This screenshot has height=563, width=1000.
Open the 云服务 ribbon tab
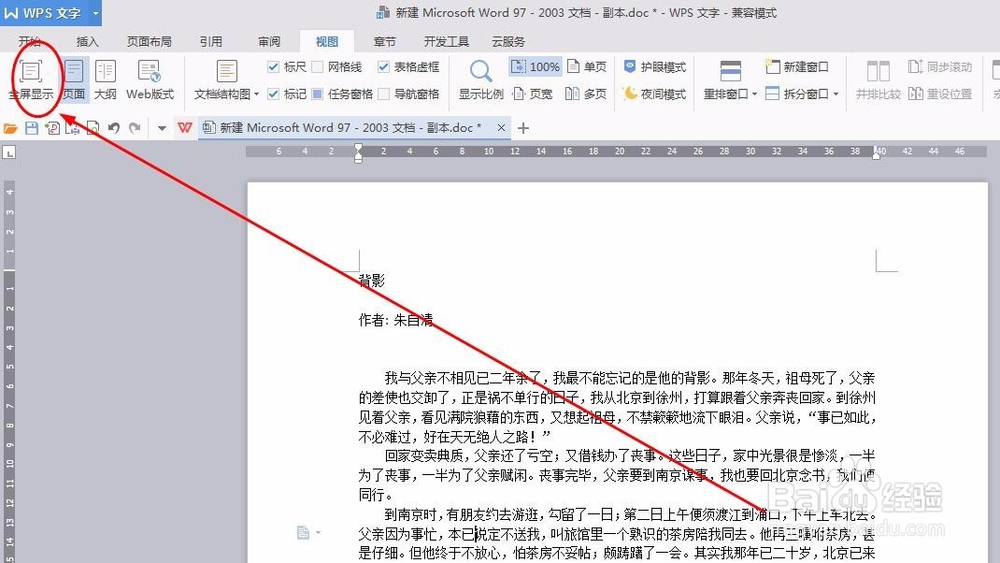(508, 41)
